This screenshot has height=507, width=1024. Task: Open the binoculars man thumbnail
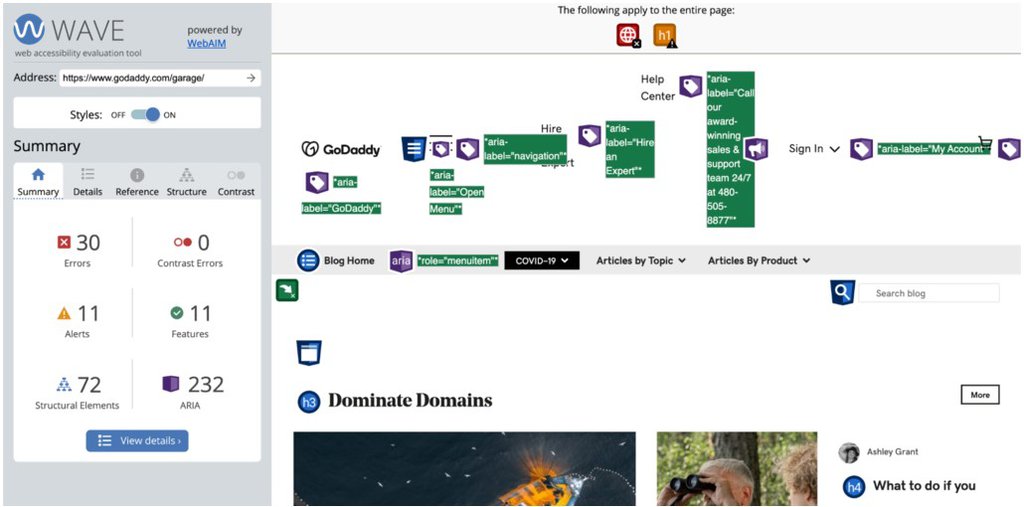pyautogui.click(x=737, y=468)
